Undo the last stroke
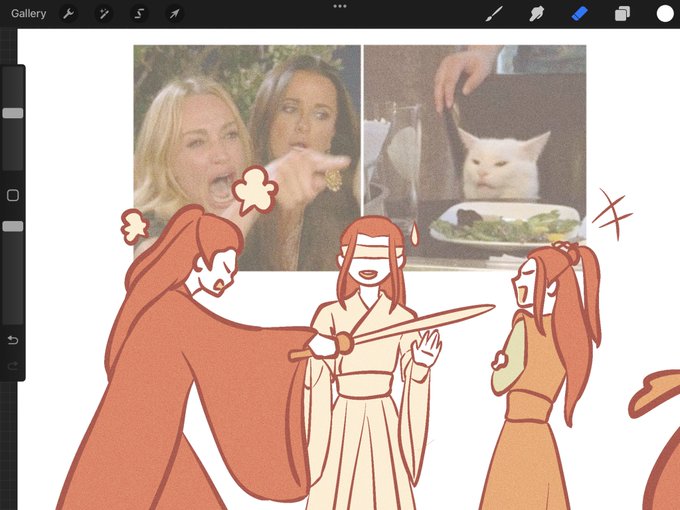Viewport: 680px width, 510px height. [13, 340]
